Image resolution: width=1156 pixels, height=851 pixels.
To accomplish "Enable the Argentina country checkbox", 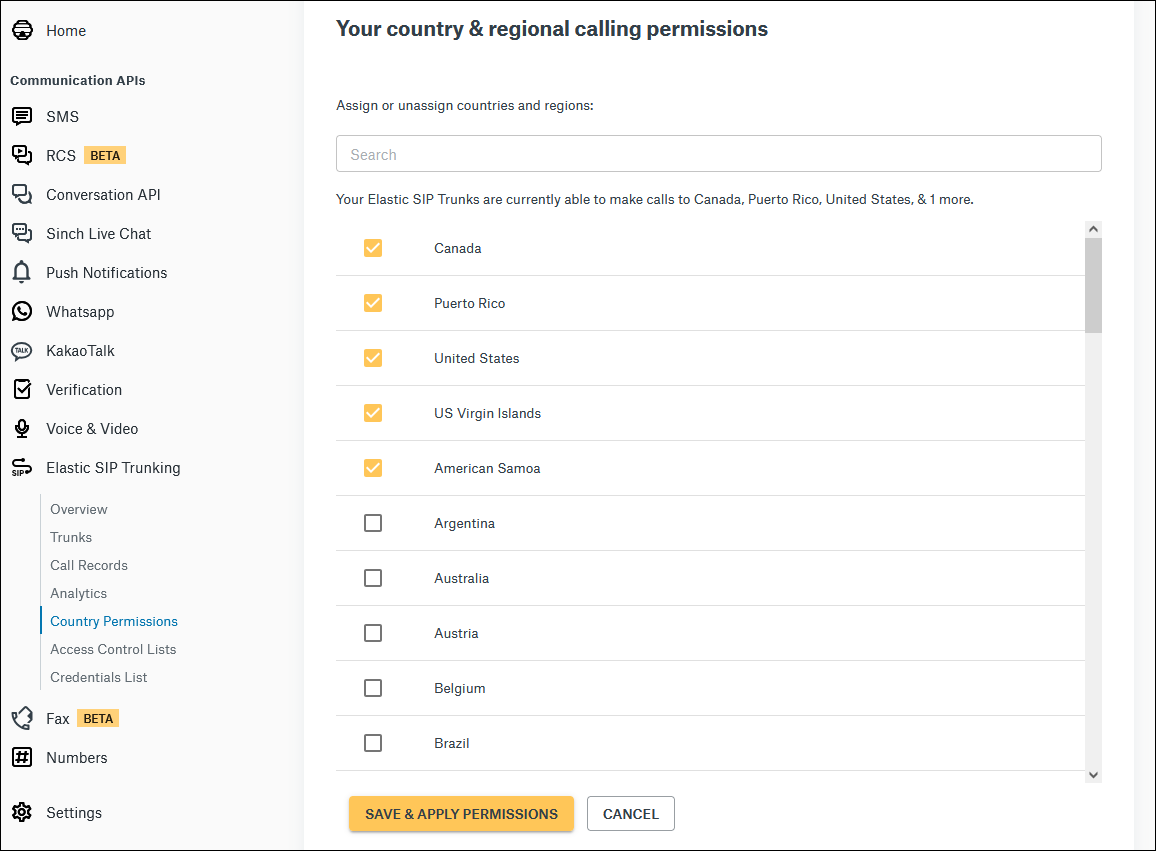I will click(x=373, y=522).
